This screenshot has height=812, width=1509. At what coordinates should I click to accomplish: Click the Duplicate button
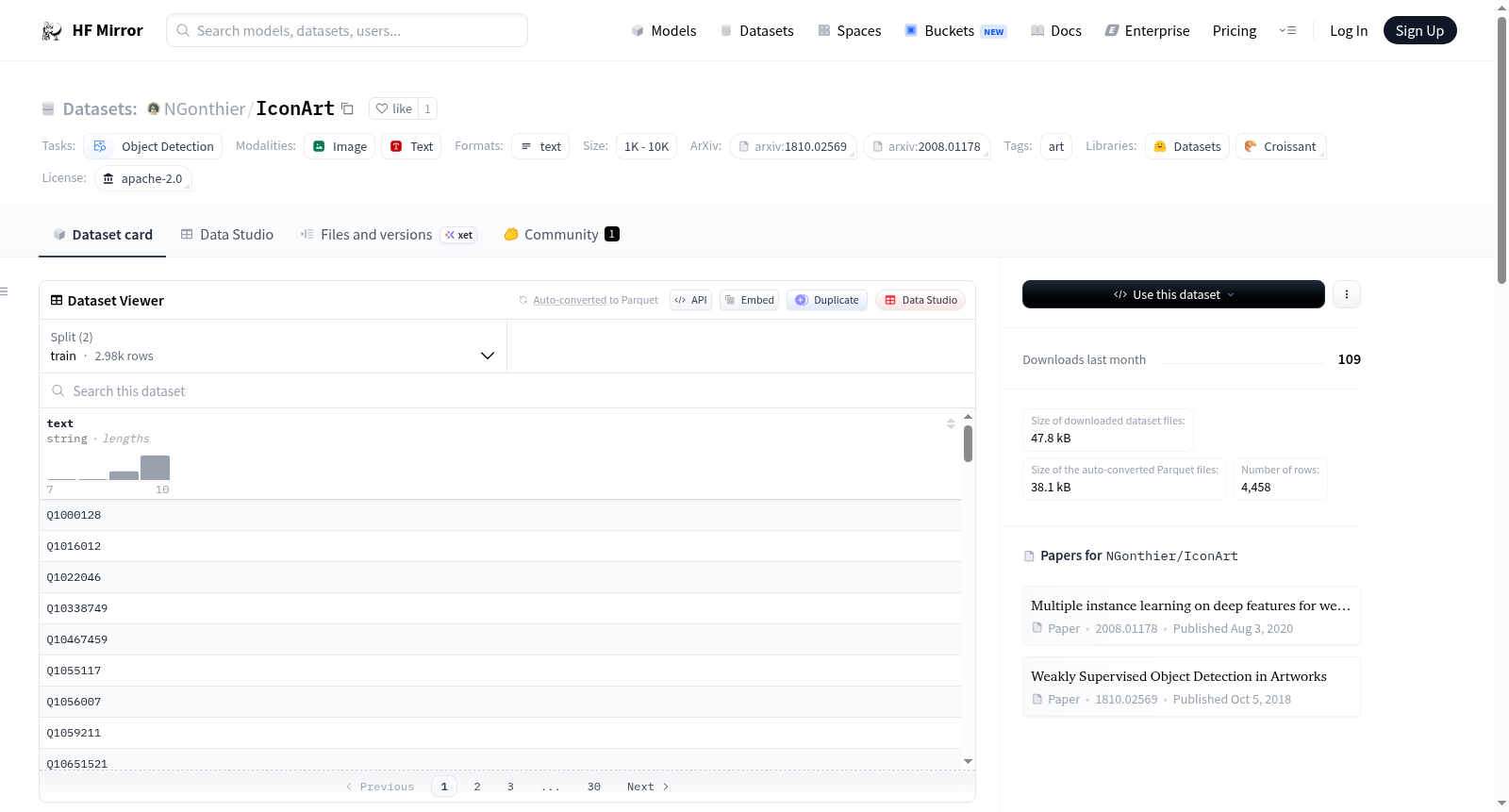click(x=827, y=300)
